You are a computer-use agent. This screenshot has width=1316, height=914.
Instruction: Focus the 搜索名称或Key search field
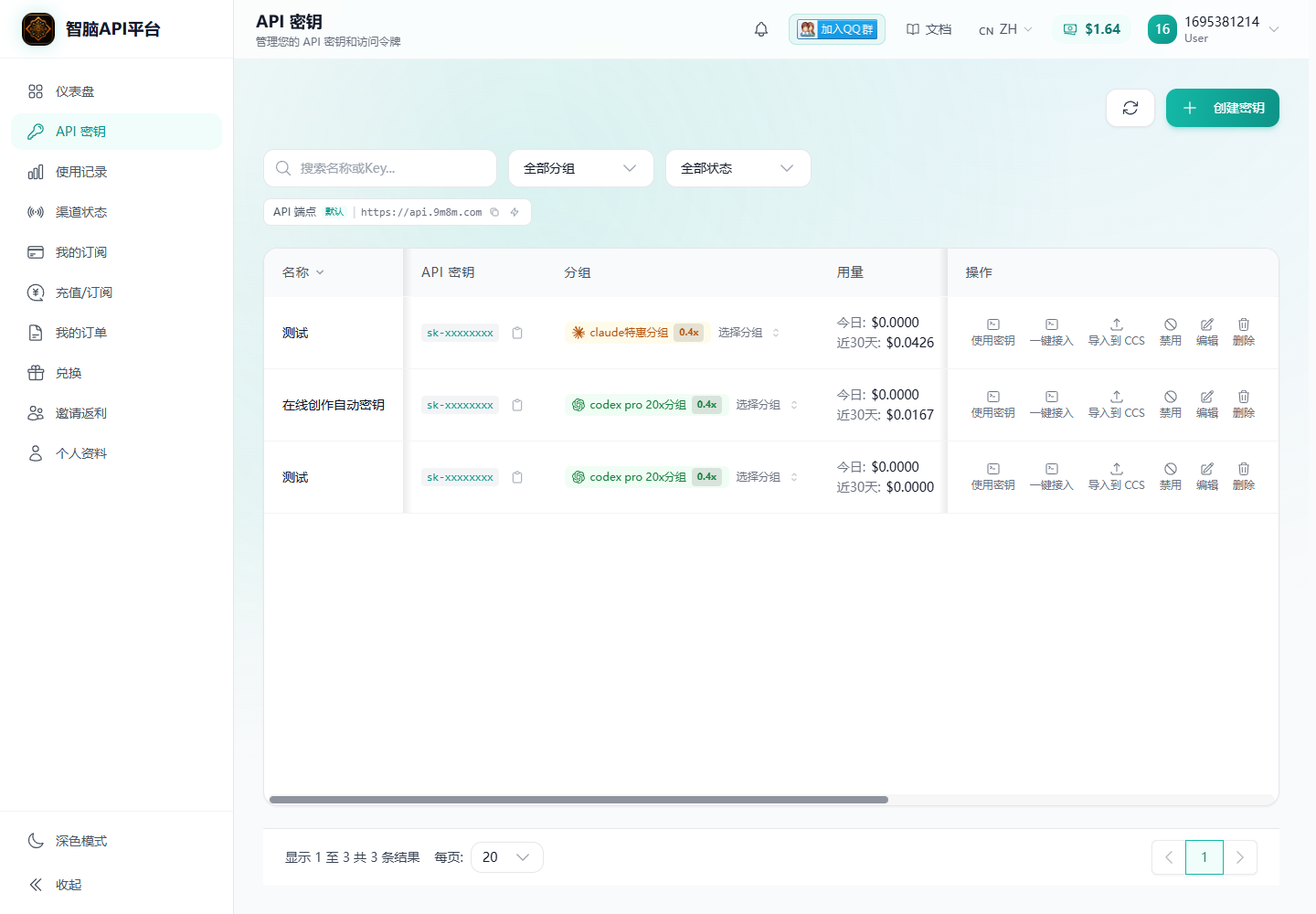pos(380,168)
